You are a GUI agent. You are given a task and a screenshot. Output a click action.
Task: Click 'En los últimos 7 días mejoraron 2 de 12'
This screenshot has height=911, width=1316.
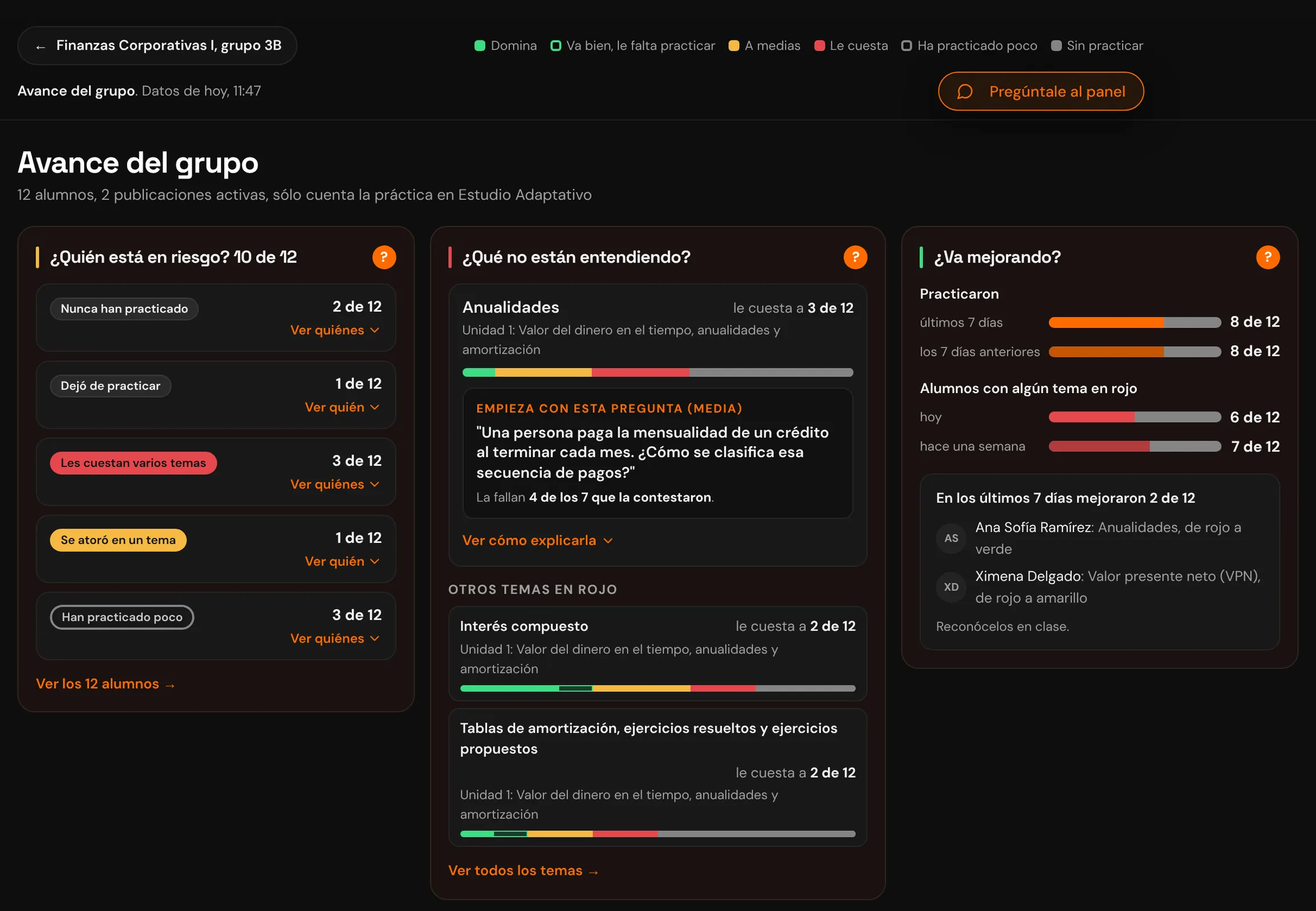(1065, 498)
